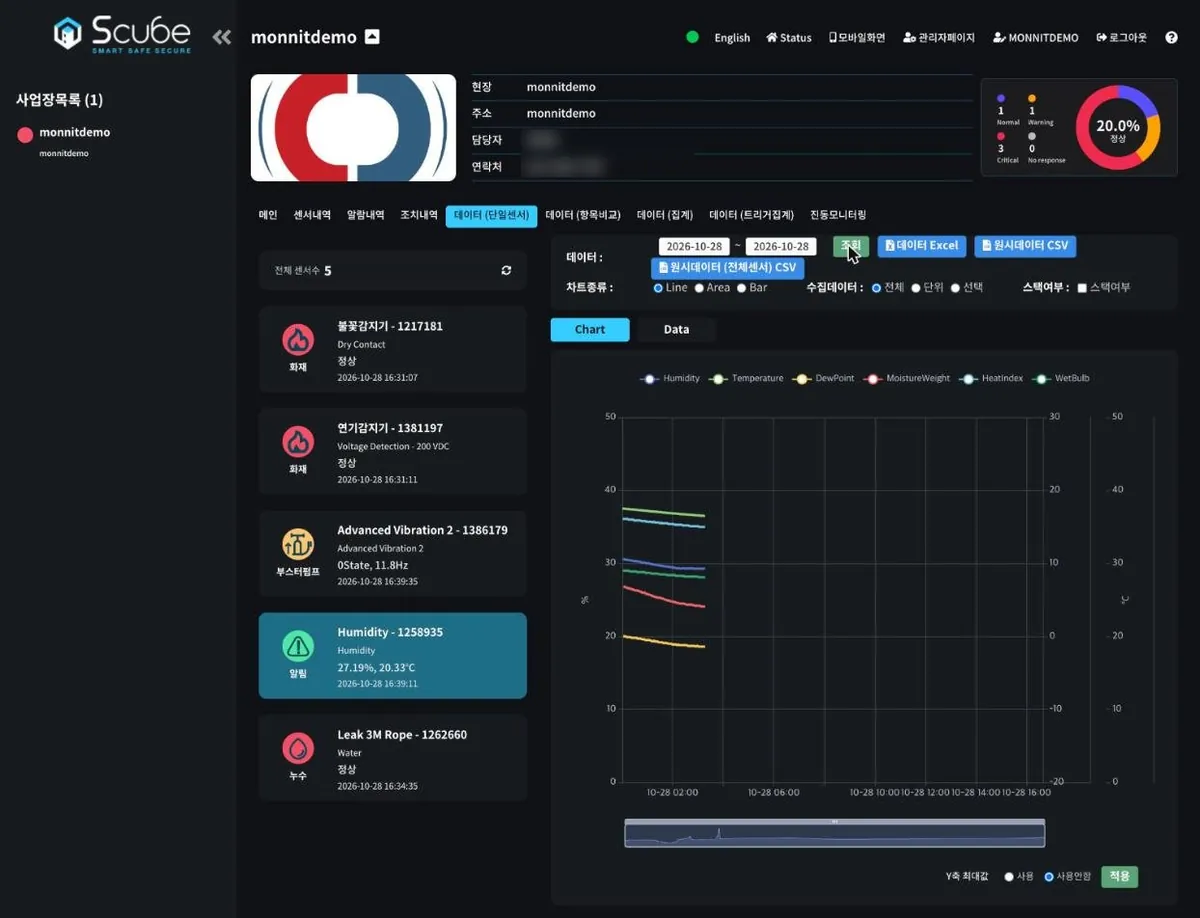
Task: Download 데이터 Excel file
Action: (x=922, y=246)
